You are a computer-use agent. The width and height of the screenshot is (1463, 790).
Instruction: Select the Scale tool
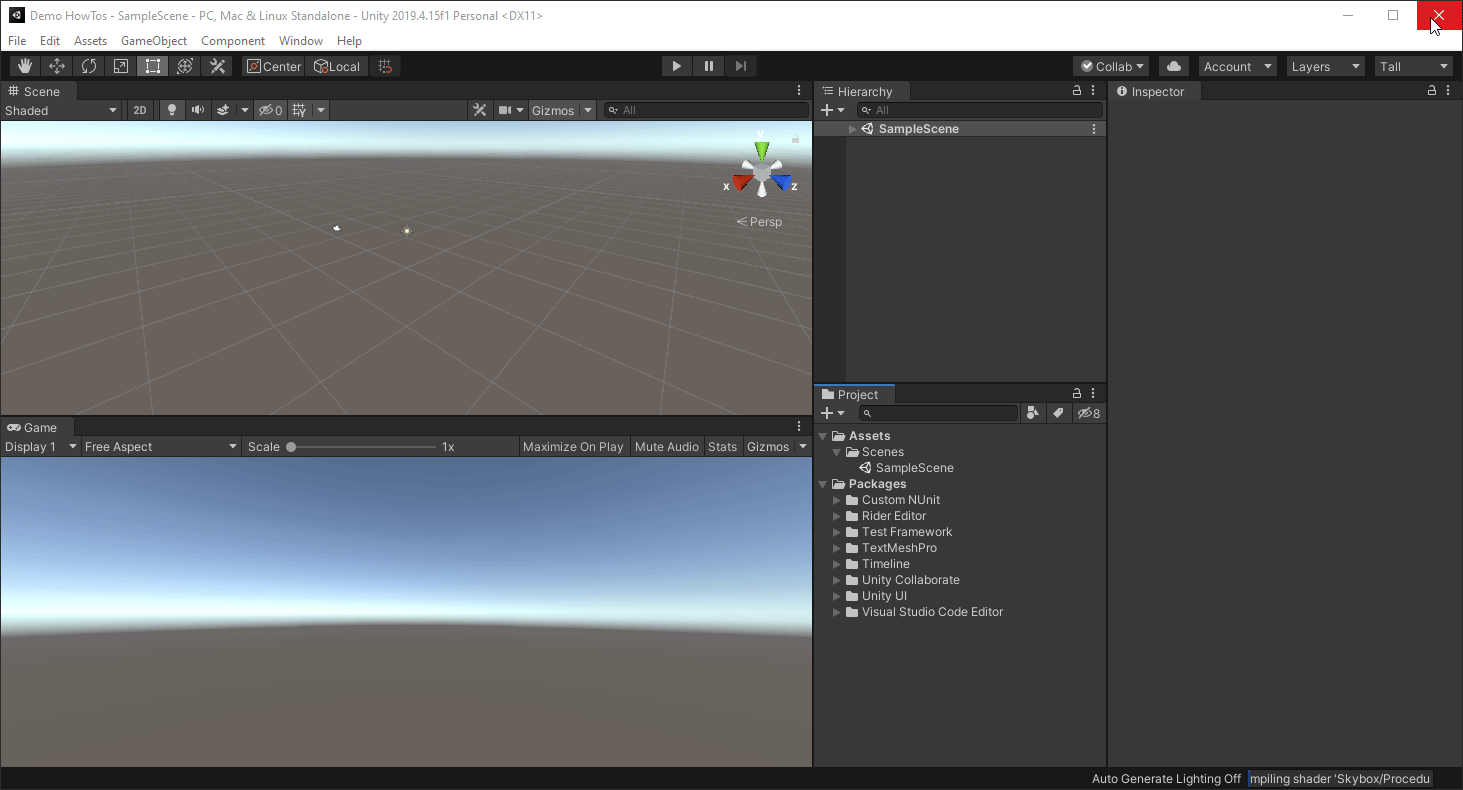click(121, 66)
